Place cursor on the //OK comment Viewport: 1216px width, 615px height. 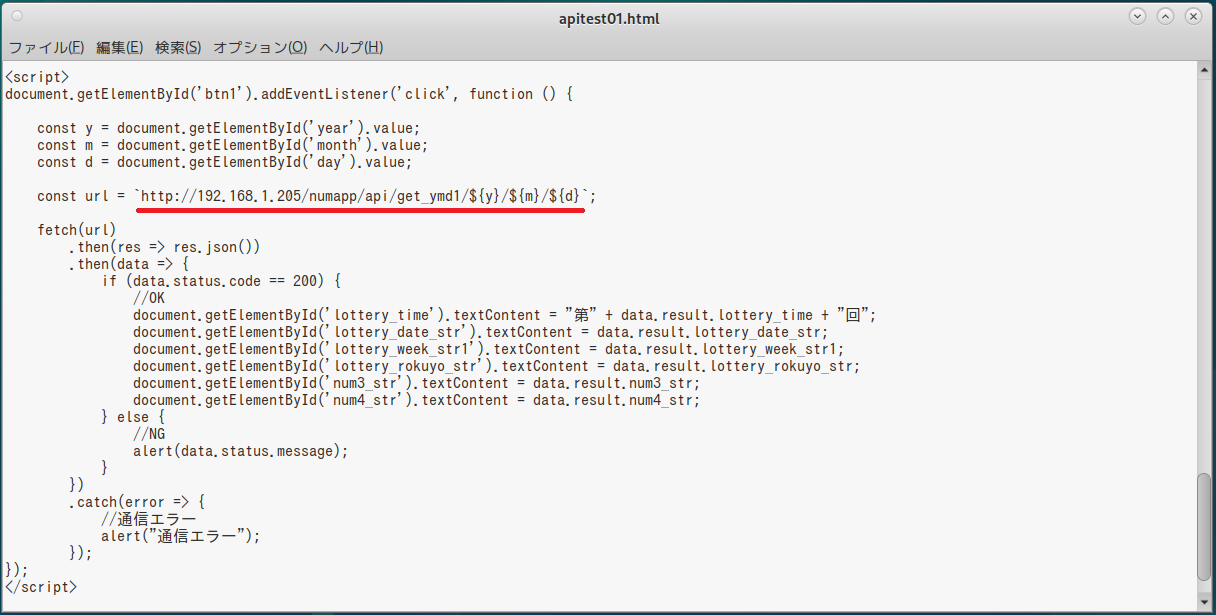pyautogui.click(x=149, y=298)
